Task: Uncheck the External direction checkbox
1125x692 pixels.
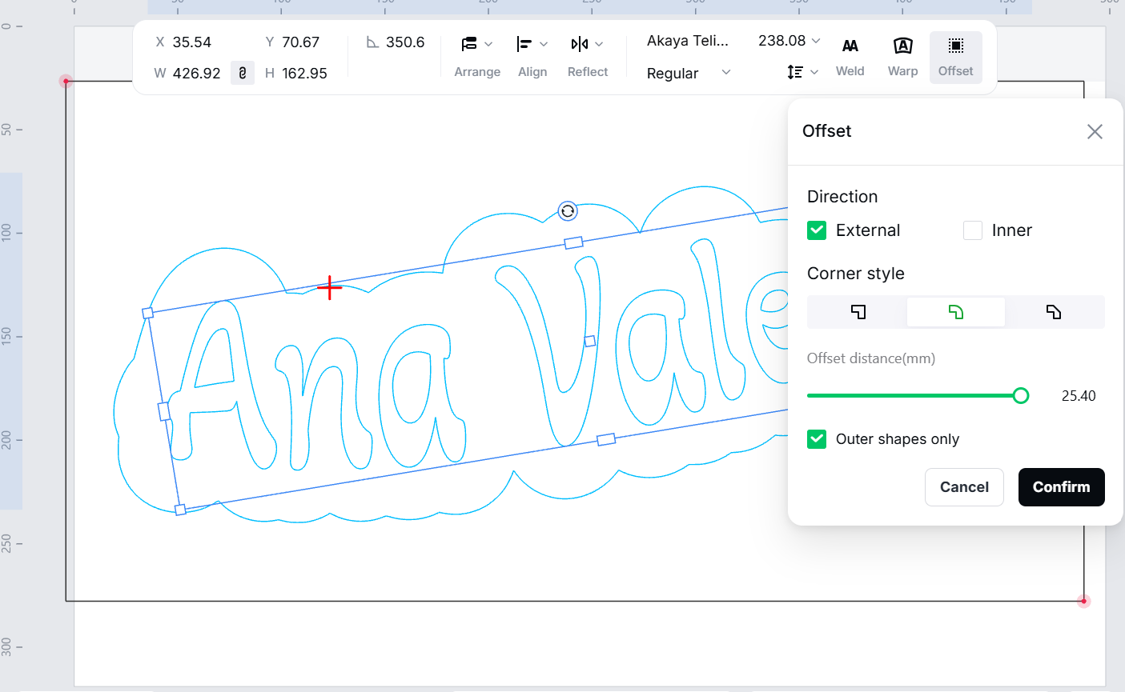Action: (x=816, y=230)
